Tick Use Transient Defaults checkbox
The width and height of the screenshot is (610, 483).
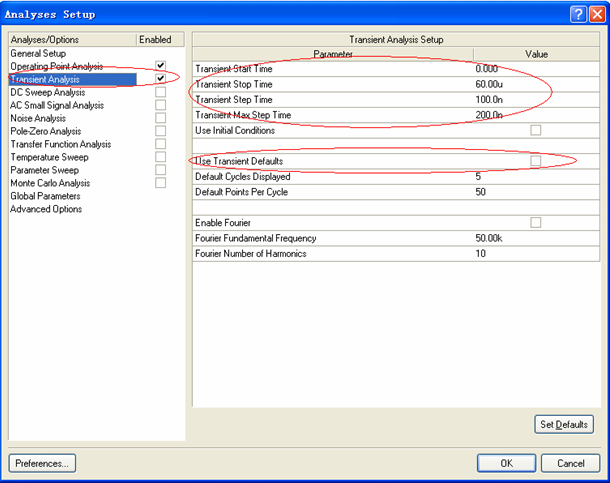click(x=536, y=161)
